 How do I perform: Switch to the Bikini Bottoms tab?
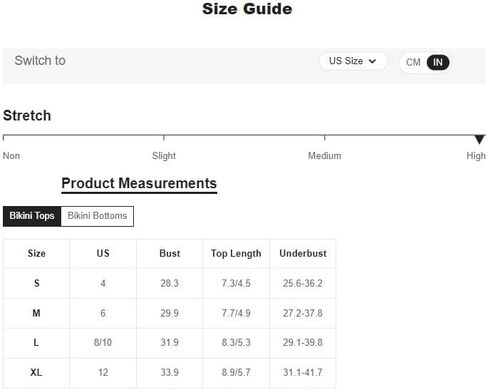97,216
